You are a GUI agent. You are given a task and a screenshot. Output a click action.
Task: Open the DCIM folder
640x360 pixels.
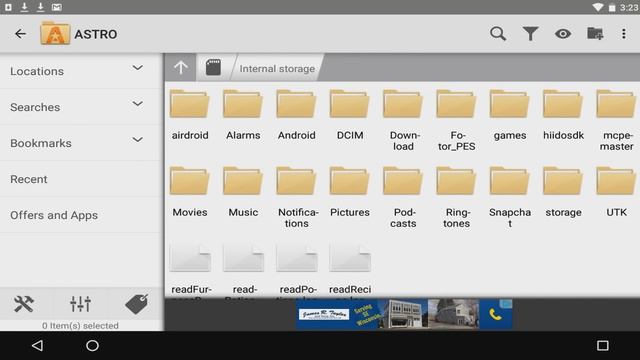(350, 116)
